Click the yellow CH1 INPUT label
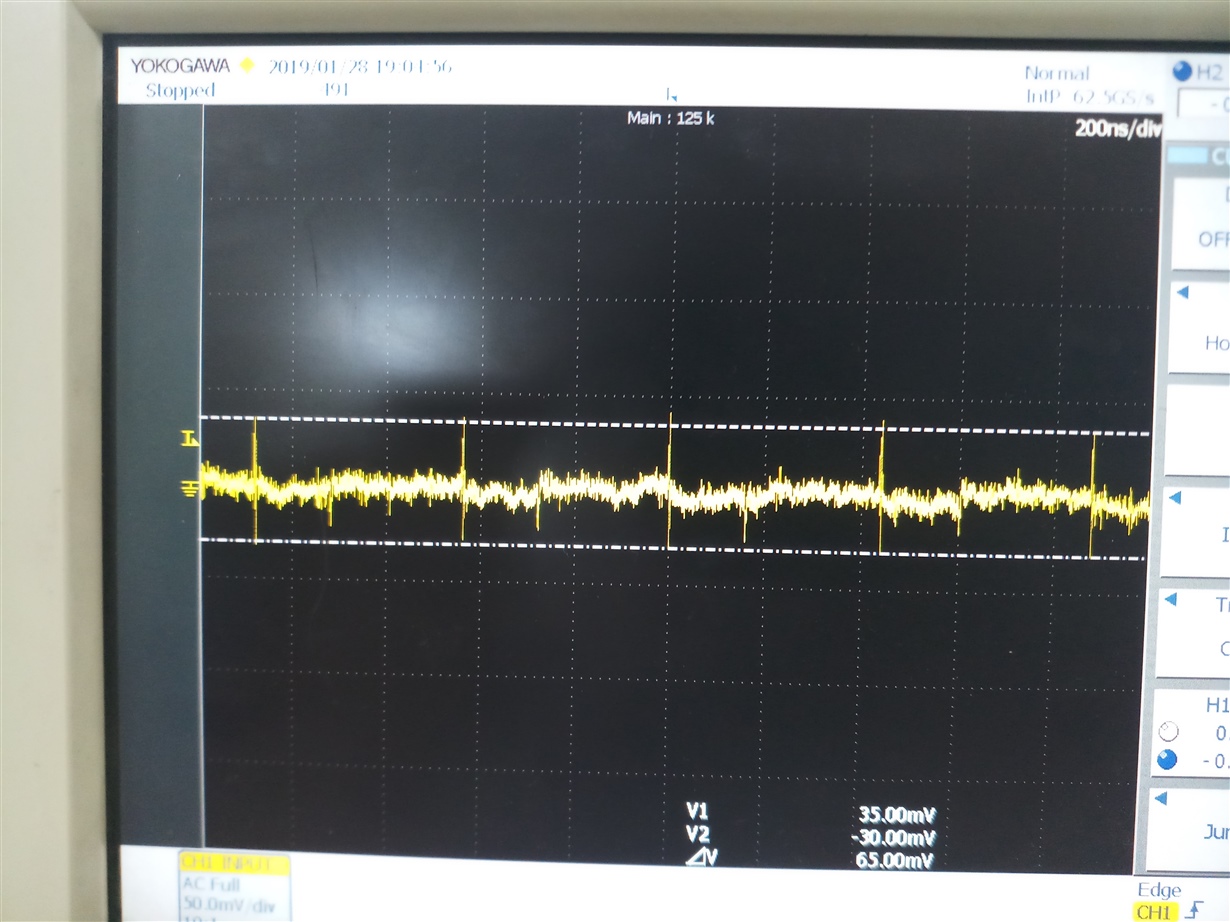1230x922 pixels. pyautogui.click(x=234, y=862)
